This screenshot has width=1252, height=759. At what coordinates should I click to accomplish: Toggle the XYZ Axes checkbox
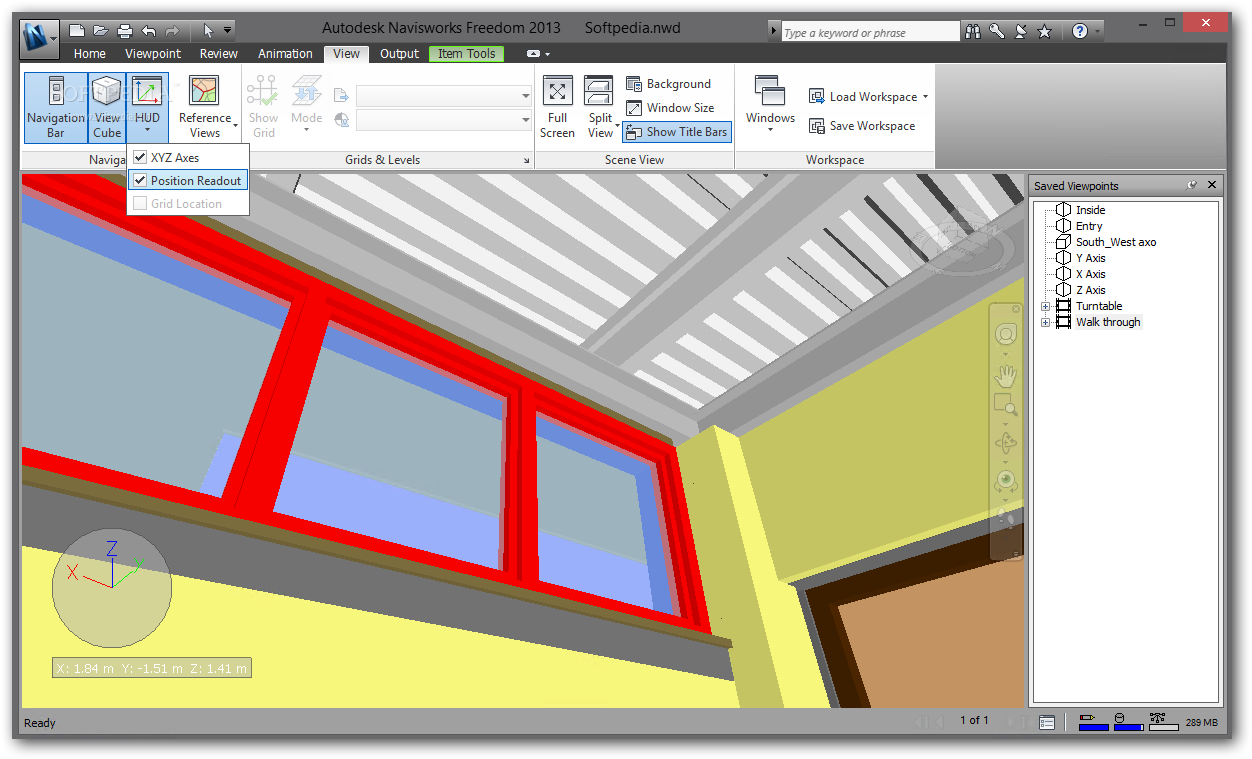(x=140, y=157)
